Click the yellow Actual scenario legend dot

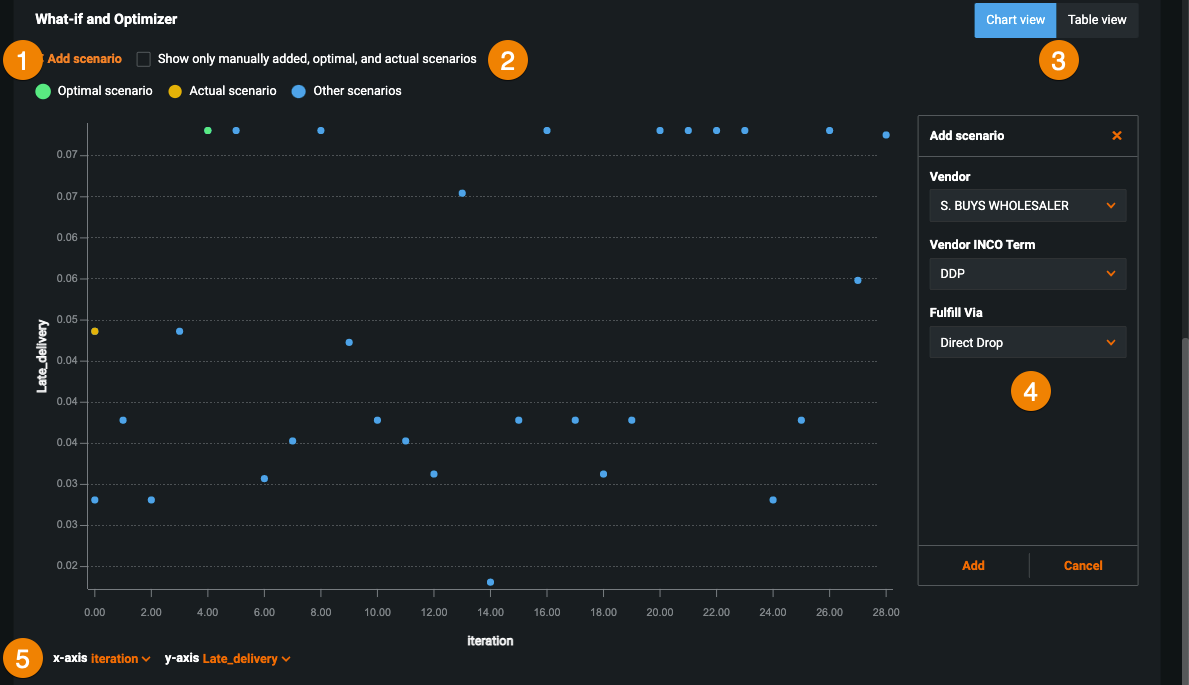point(175,91)
